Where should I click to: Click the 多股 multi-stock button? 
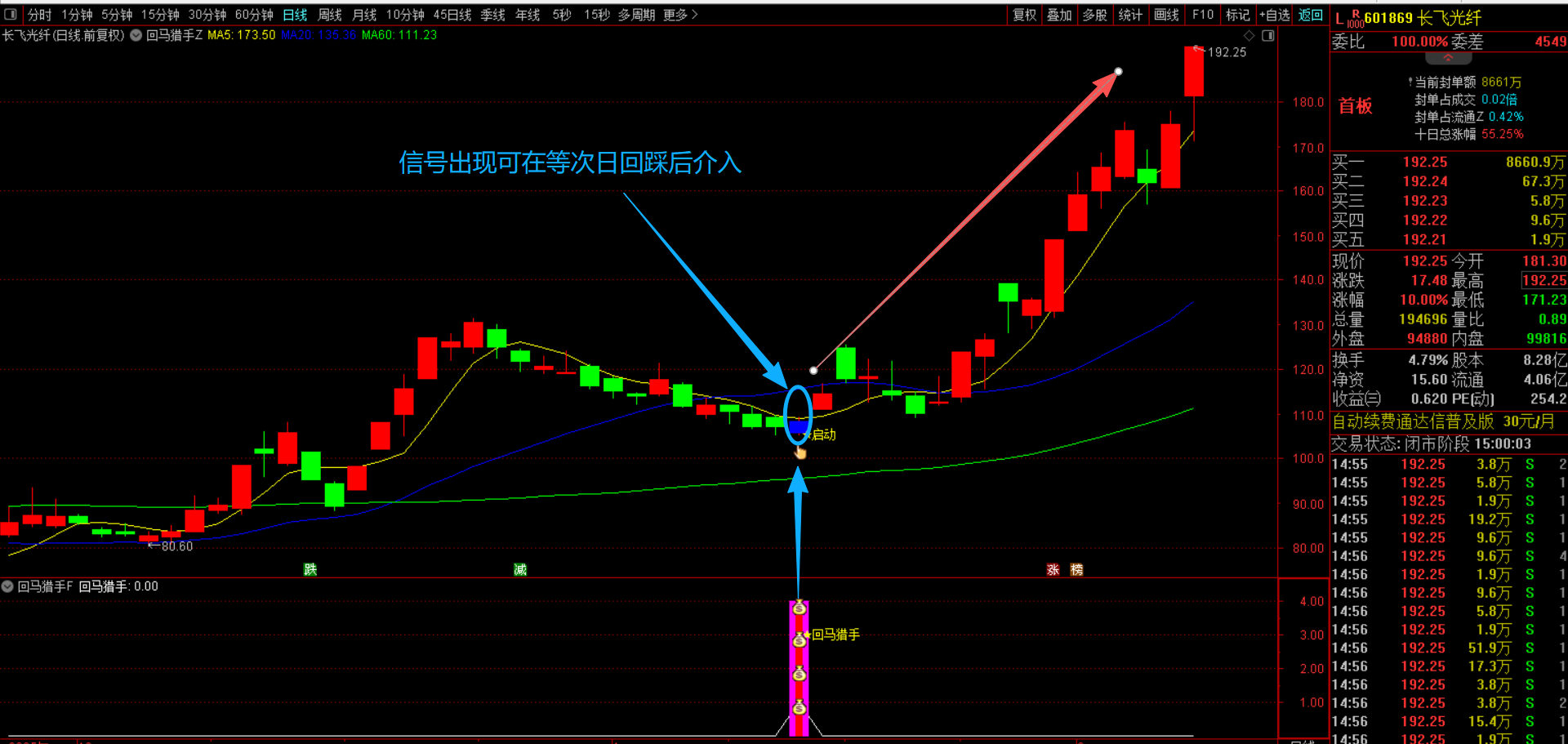point(1094,15)
